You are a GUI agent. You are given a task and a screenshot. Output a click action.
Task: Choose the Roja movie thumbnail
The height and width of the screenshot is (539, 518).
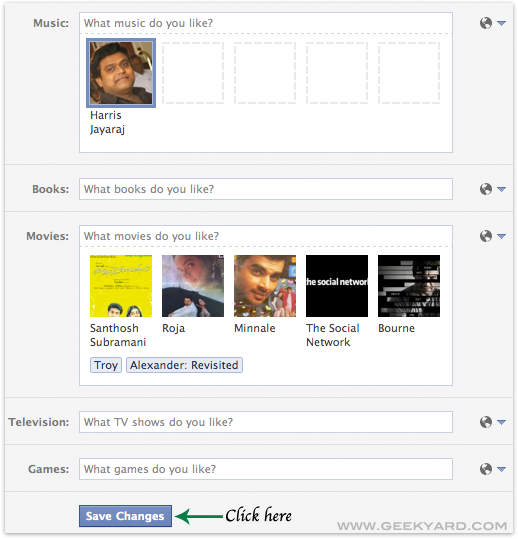(x=193, y=286)
